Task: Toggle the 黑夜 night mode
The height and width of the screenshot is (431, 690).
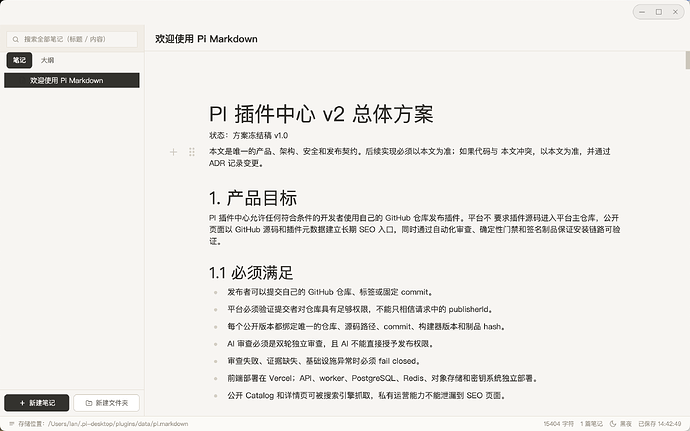Action: pos(620,424)
